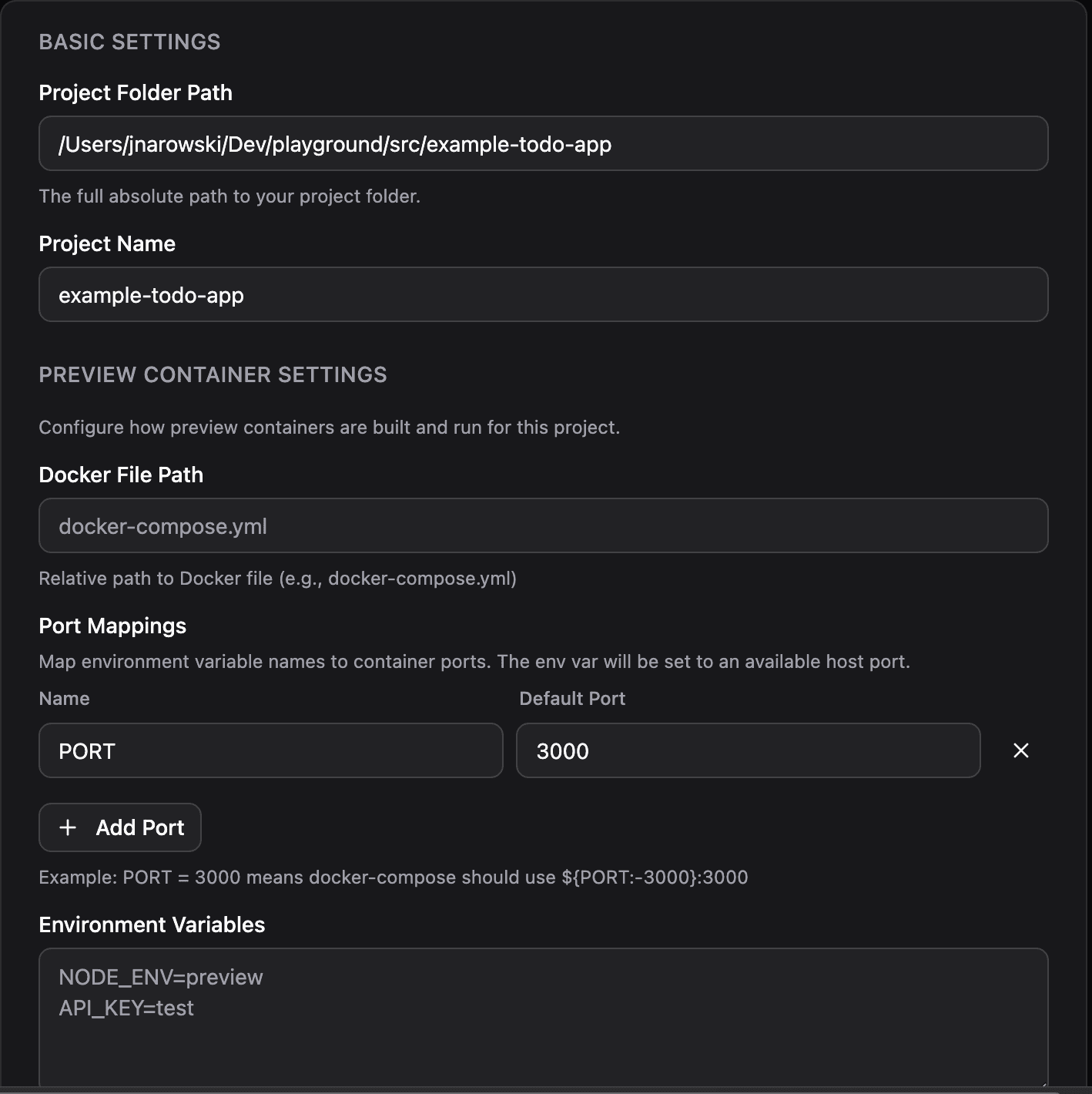Select the PORT name input field

pyautogui.click(x=270, y=750)
